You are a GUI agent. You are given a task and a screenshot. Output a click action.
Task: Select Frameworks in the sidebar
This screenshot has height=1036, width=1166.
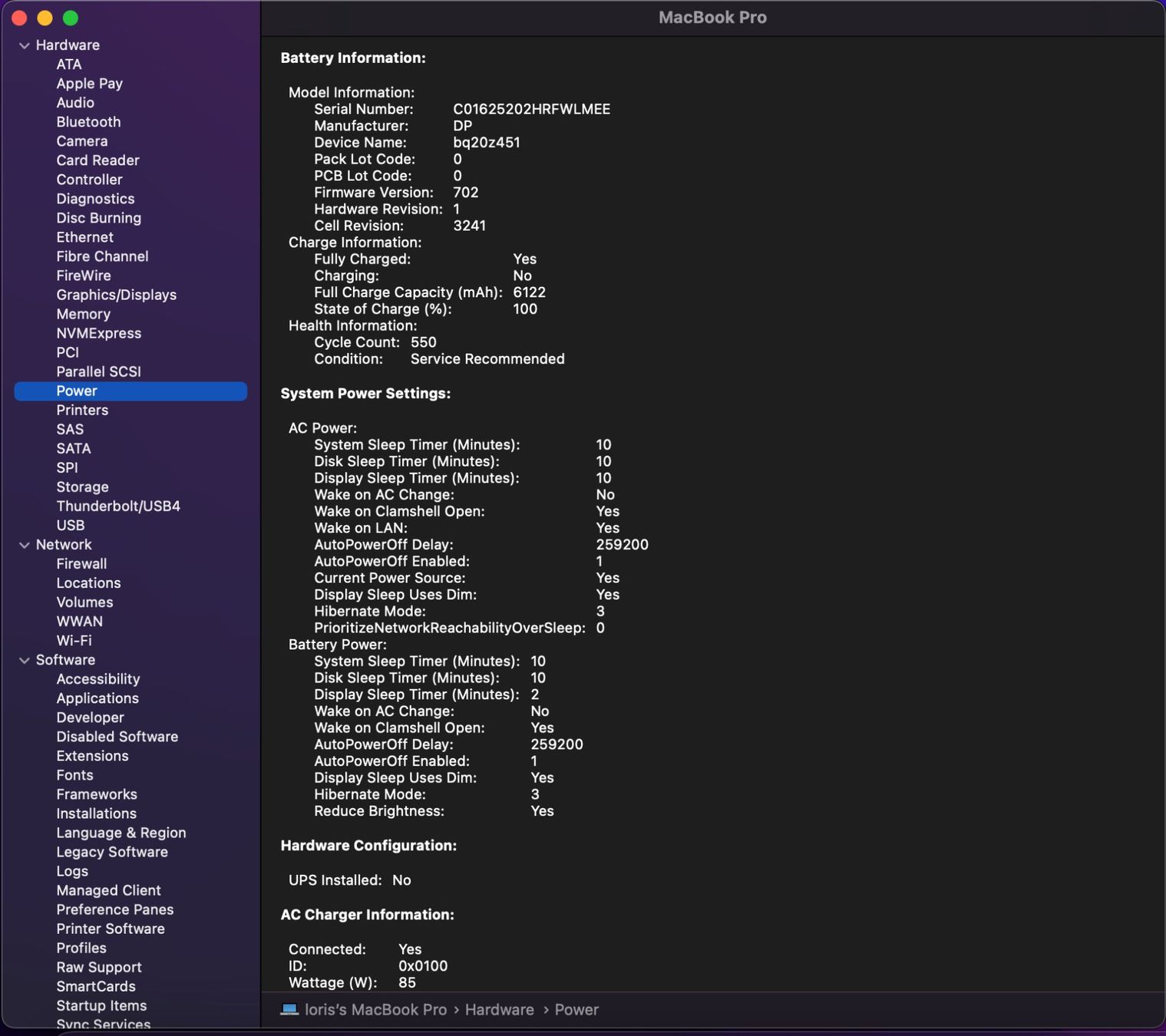click(x=97, y=794)
